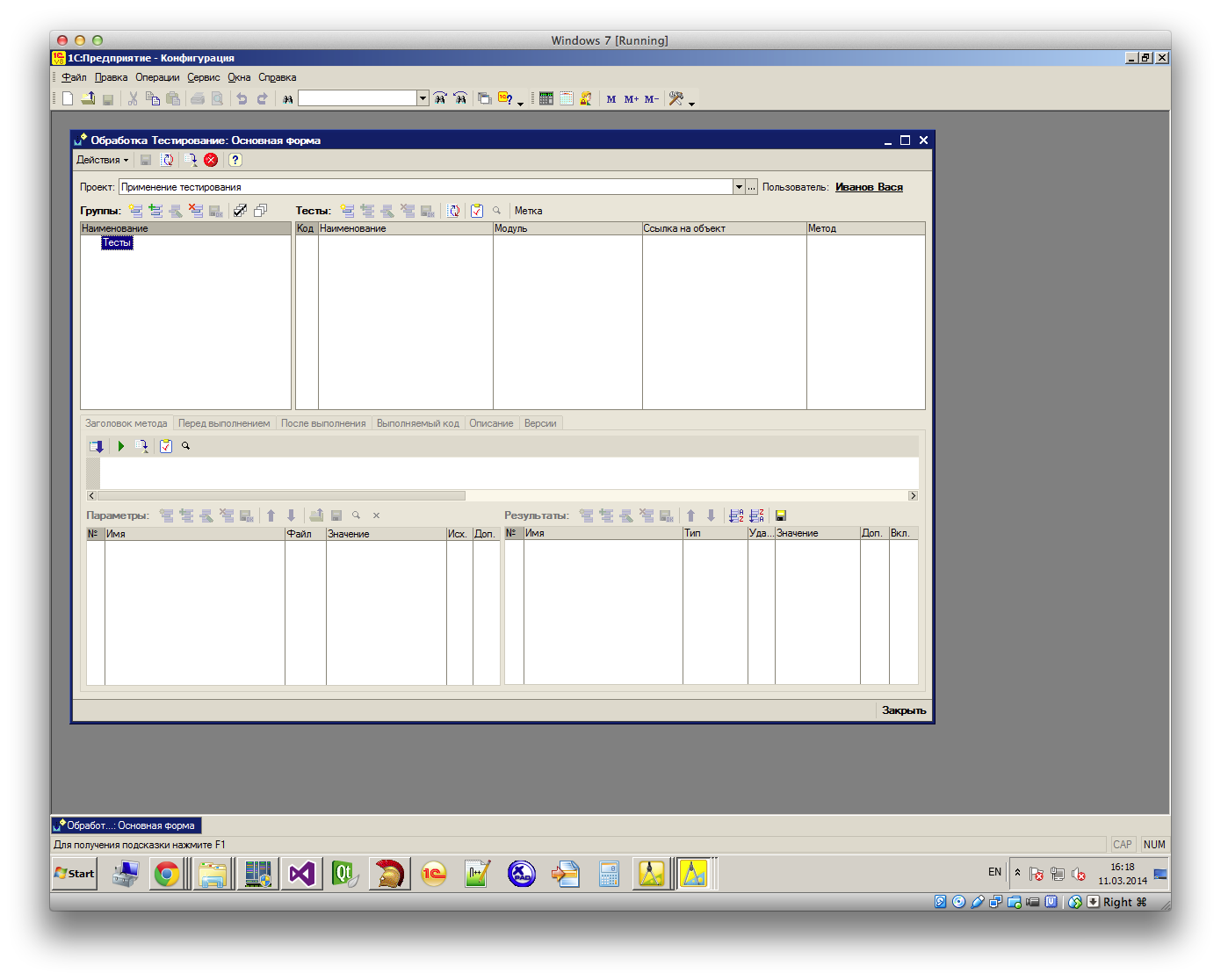Click Ссылка на объект column header
This screenshot has width=1221, height=980.
point(724,228)
